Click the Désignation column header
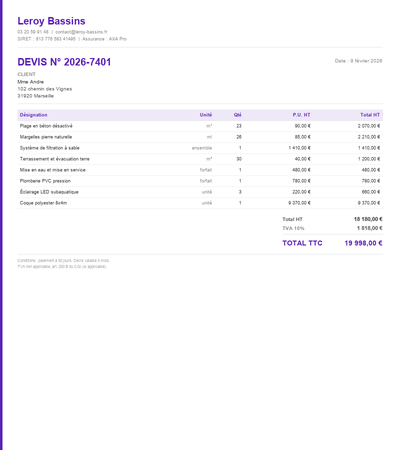Viewport: 400px width, 450px height. 33,115
